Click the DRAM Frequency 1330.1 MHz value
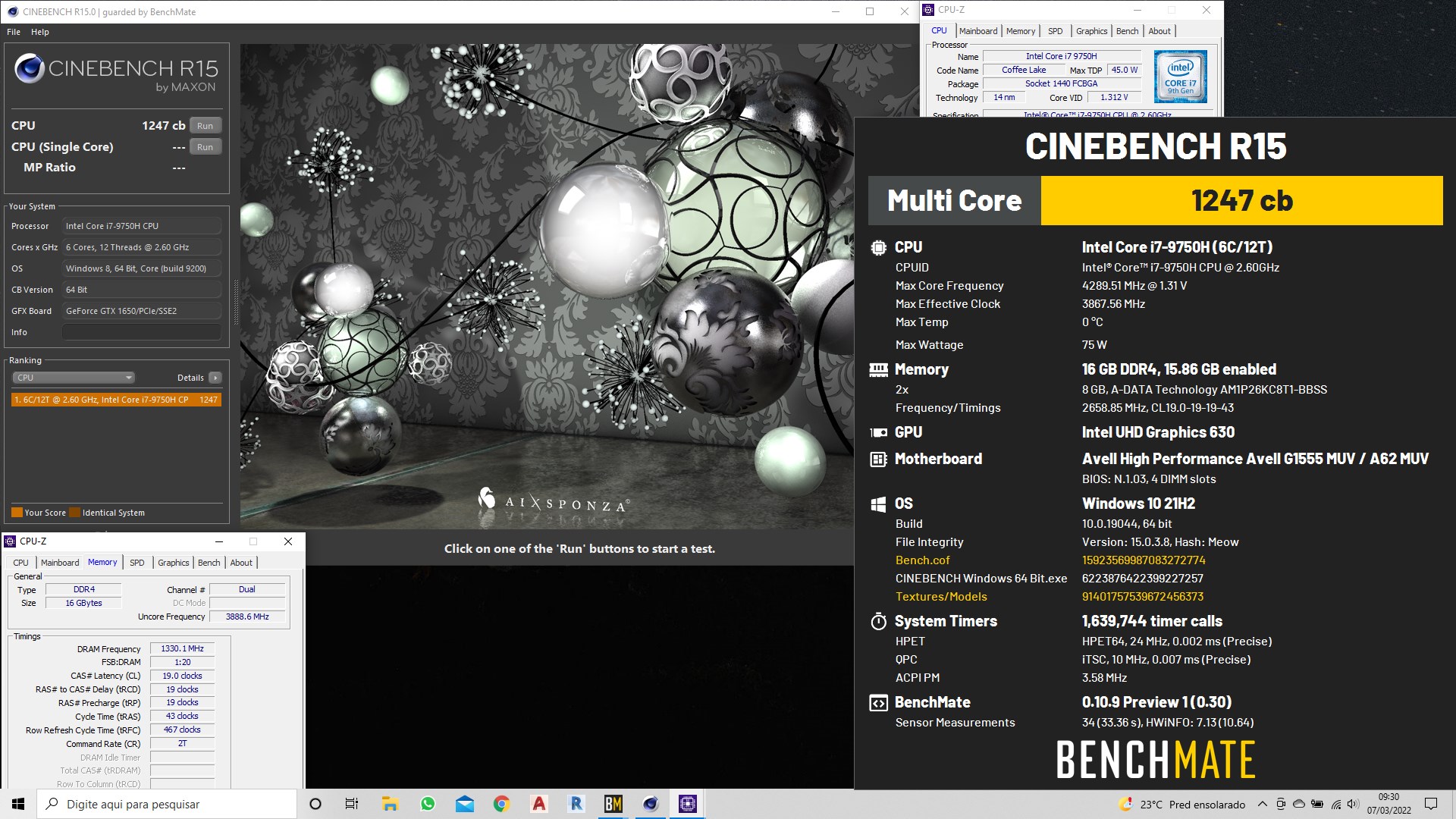Screen dimensions: 1456x819 pyautogui.click(x=182, y=648)
